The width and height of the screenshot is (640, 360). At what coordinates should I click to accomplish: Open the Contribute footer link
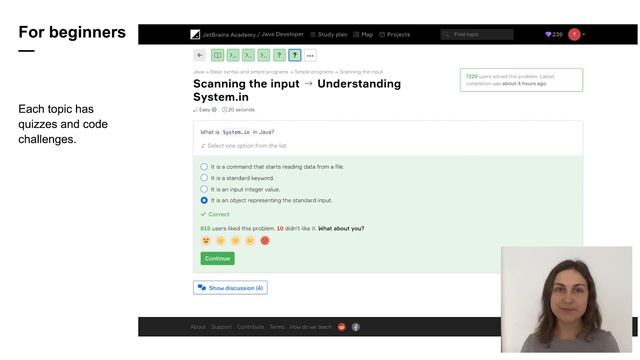coord(250,327)
